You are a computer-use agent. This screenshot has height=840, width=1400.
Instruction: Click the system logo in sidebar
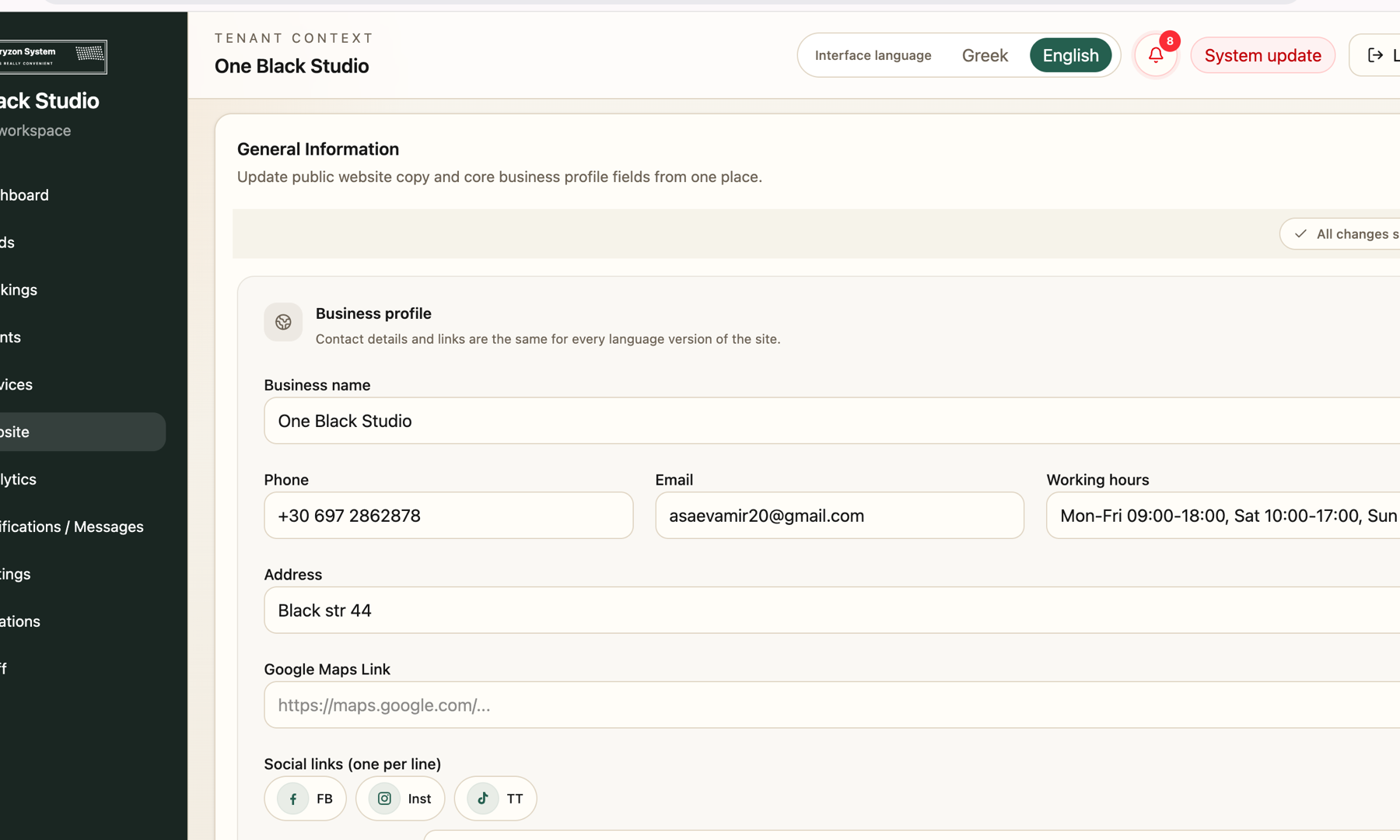coord(53,57)
